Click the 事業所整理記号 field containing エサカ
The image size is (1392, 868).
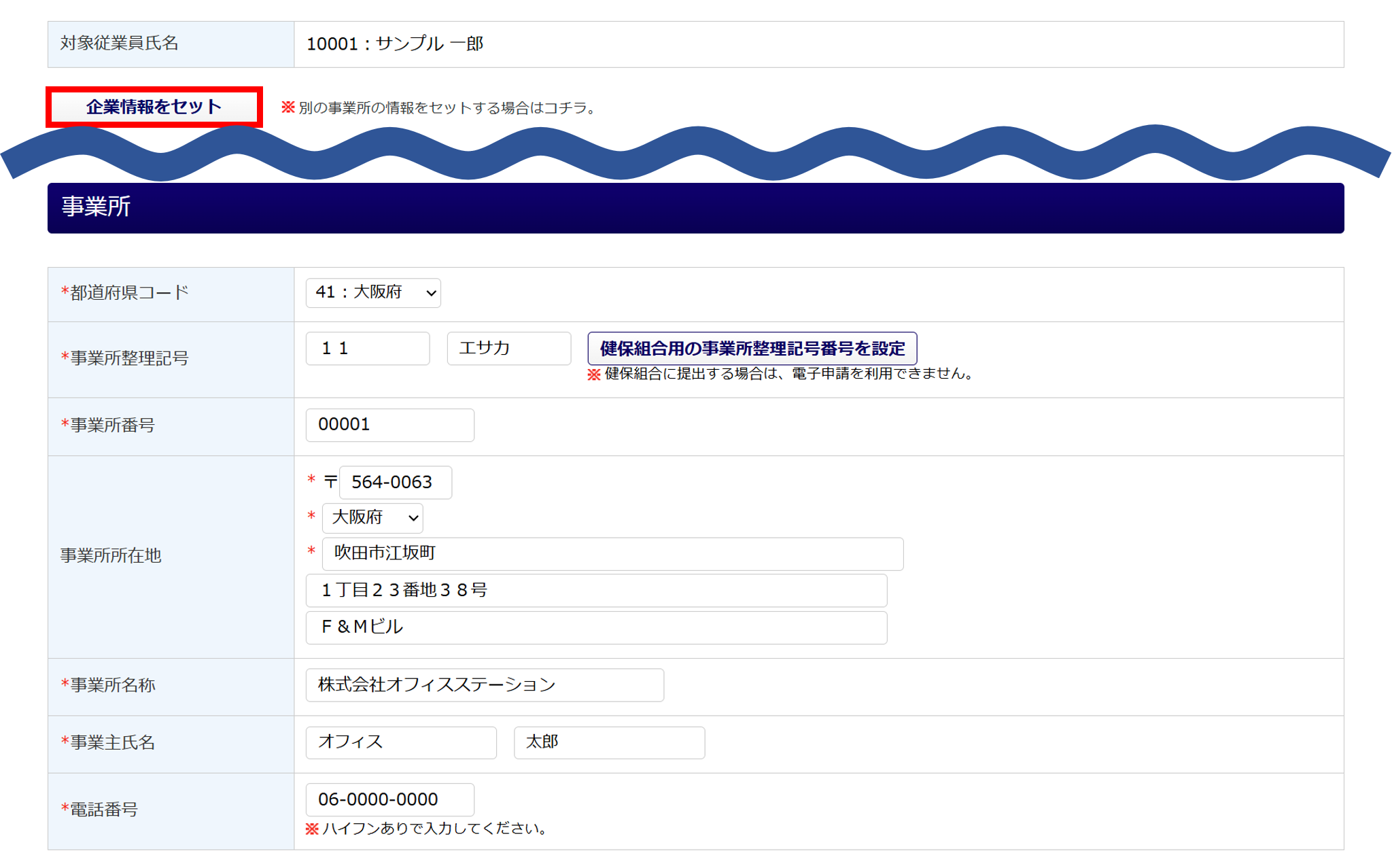tap(508, 349)
